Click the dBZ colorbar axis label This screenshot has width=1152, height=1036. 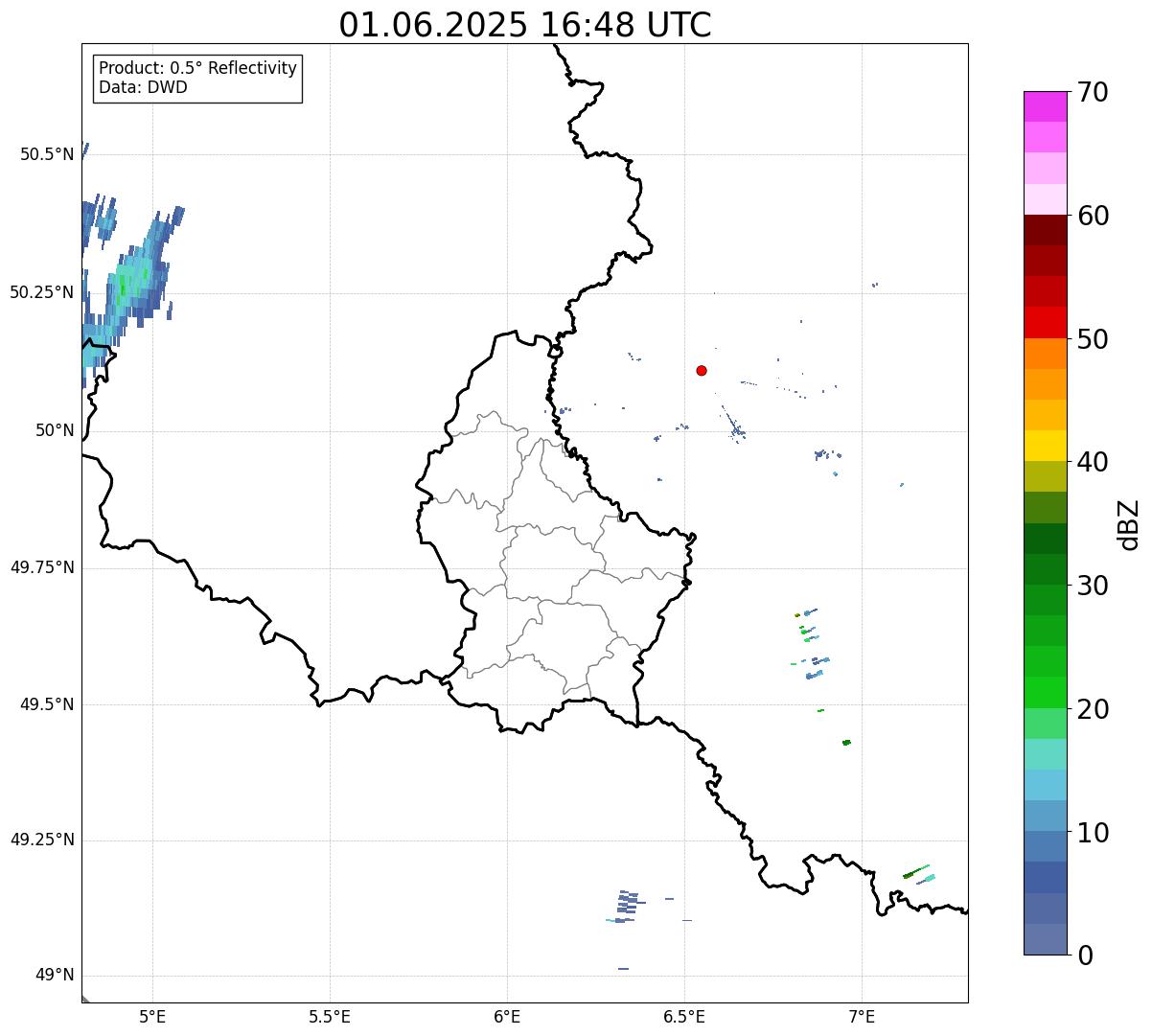coord(1129,524)
